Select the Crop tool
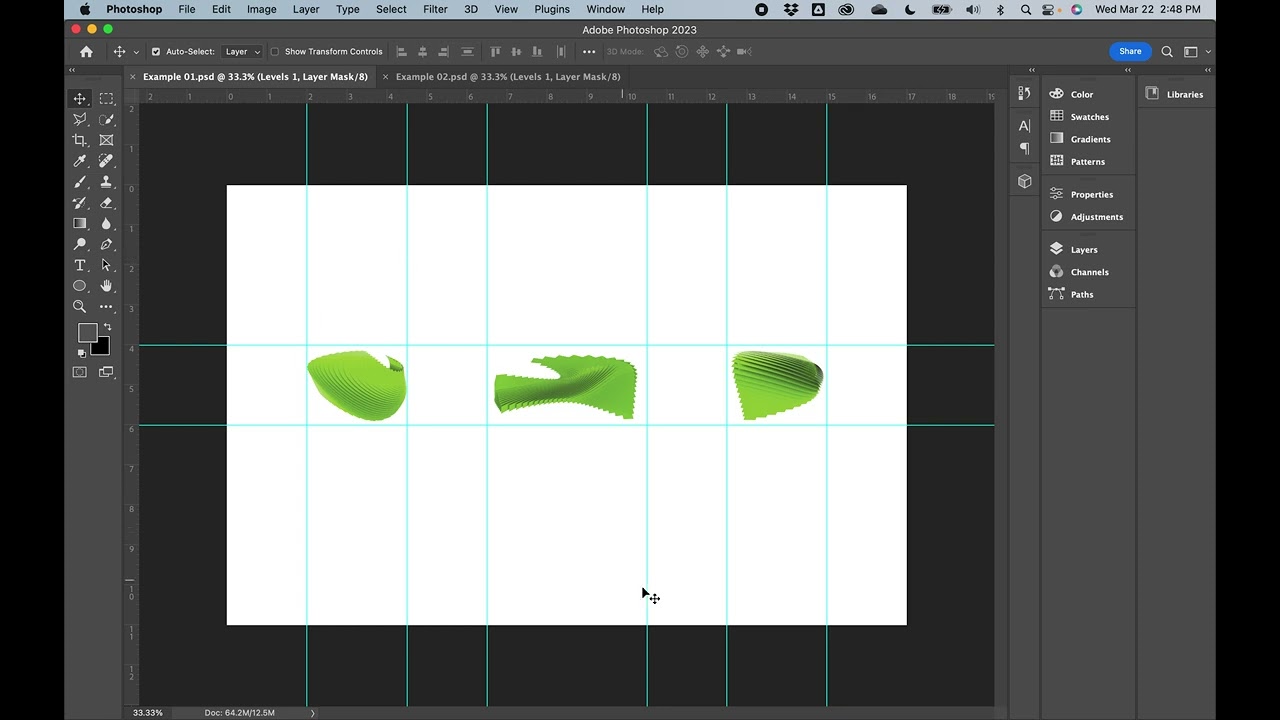Image resolution: width=1280 pixels, height=720 pixels. [80, 140]
